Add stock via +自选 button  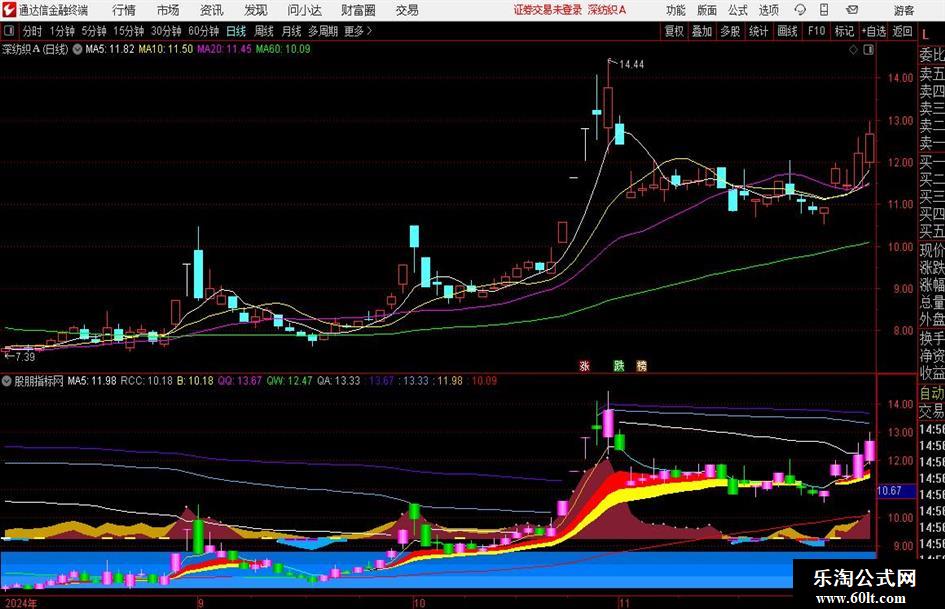(x=874, y=31)
